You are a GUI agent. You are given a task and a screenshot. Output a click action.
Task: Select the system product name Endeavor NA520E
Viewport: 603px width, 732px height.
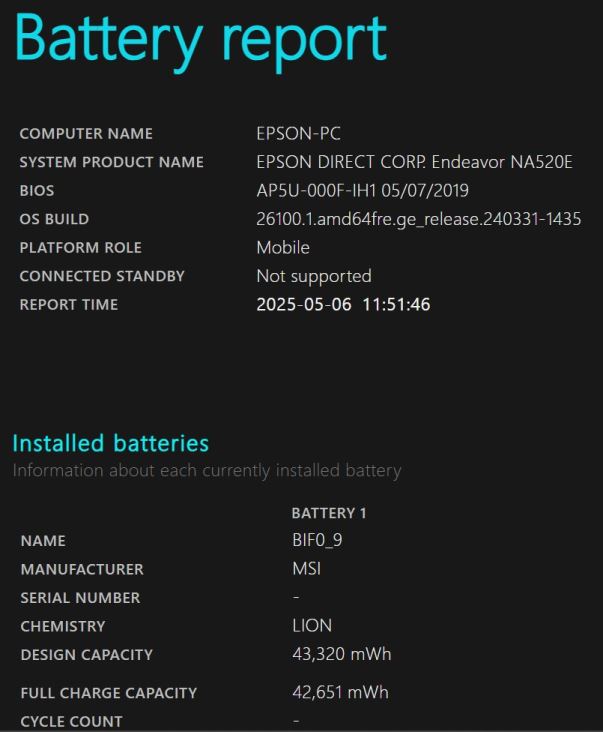coord(414,162)
